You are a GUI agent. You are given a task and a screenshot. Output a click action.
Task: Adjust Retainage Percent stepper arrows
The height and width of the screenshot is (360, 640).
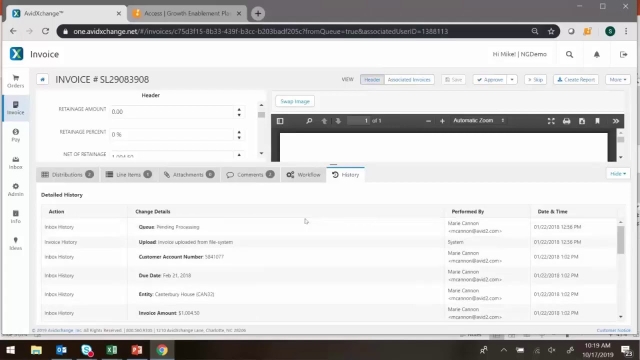(239, 135)
